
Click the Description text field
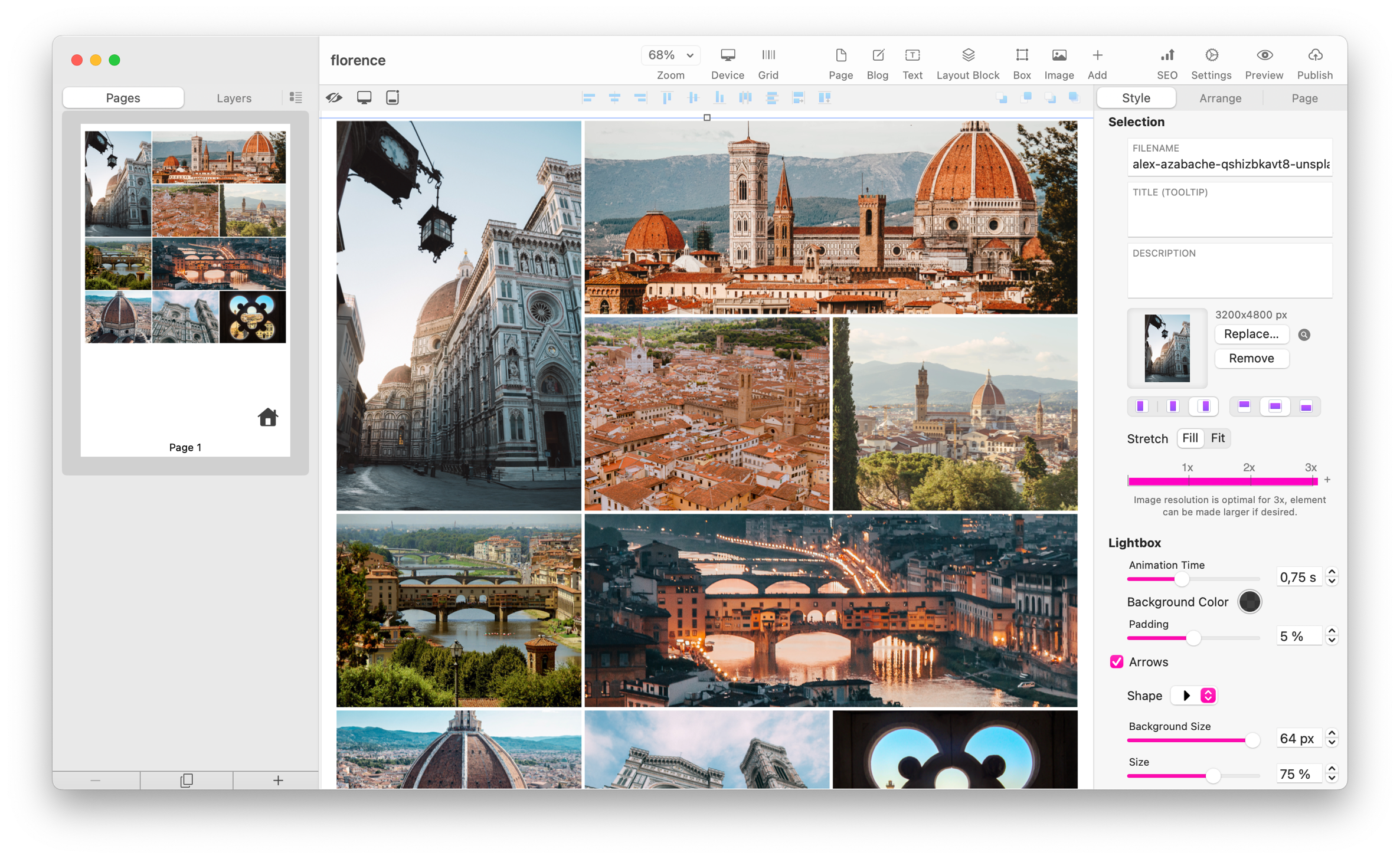click(1230, 271)
